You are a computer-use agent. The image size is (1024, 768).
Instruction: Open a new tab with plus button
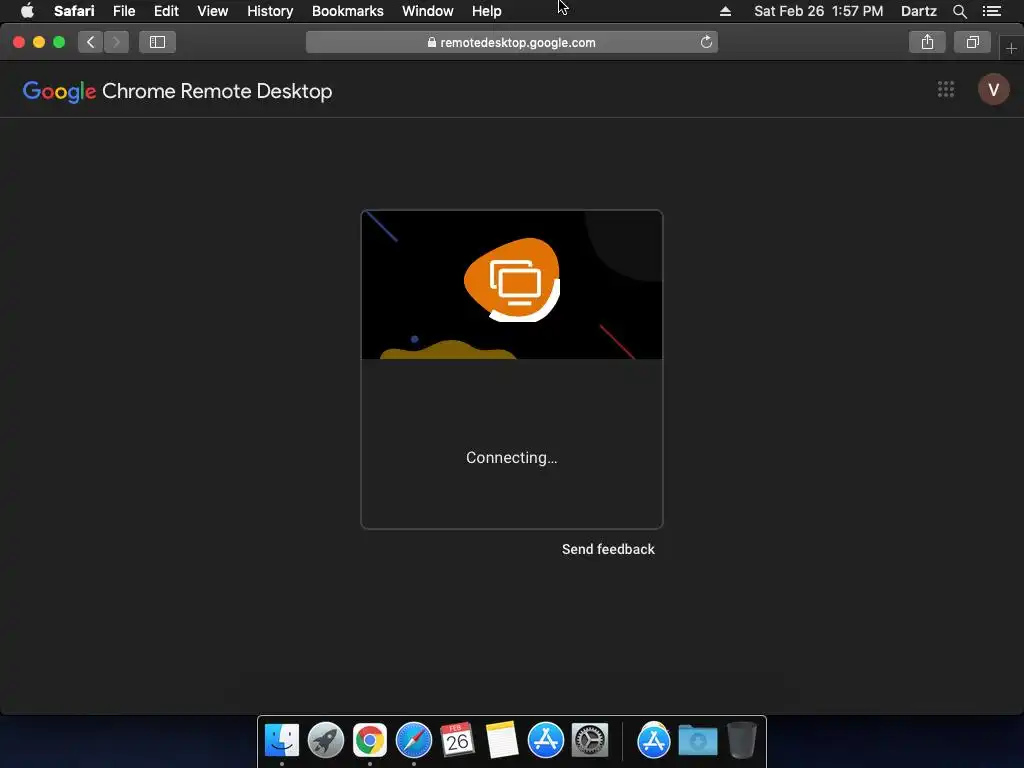[x=1011, y=48]
